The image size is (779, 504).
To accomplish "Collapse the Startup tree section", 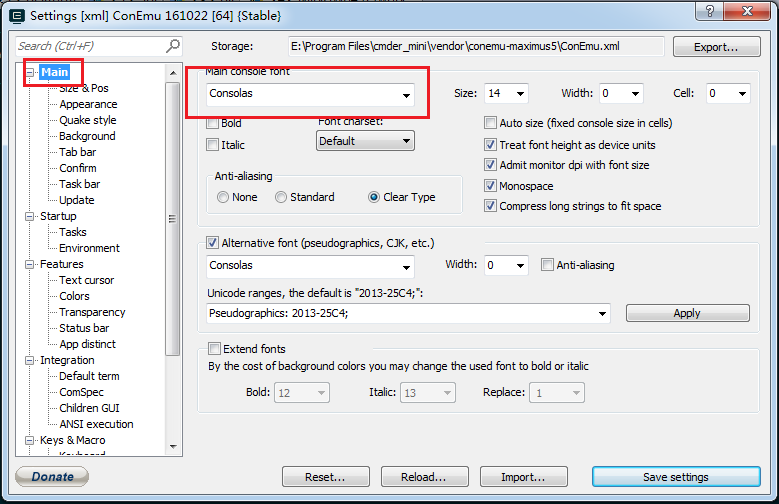I will (30, 216).
